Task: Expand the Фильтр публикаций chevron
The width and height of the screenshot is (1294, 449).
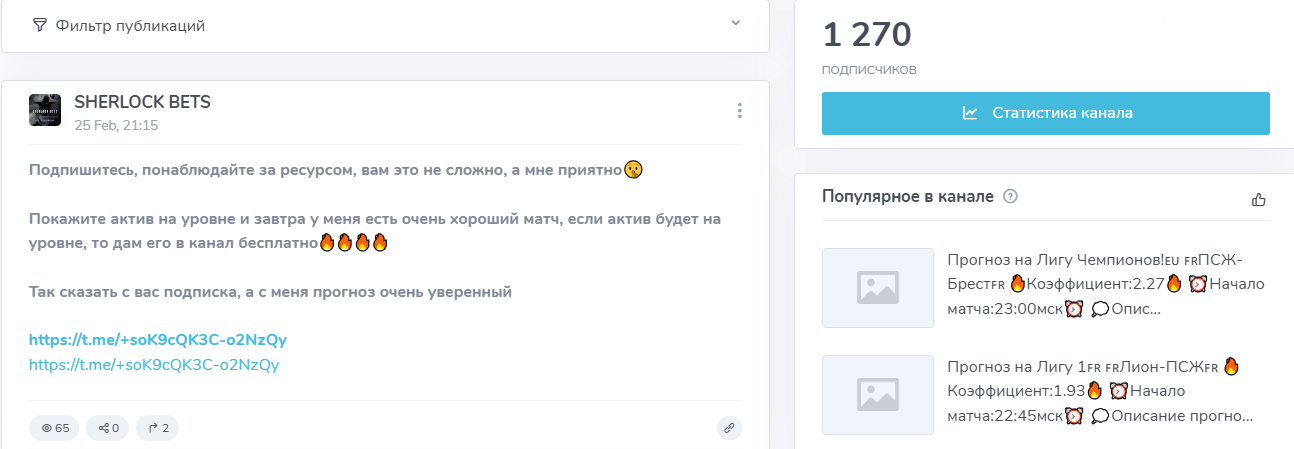Action: point(736,23)
